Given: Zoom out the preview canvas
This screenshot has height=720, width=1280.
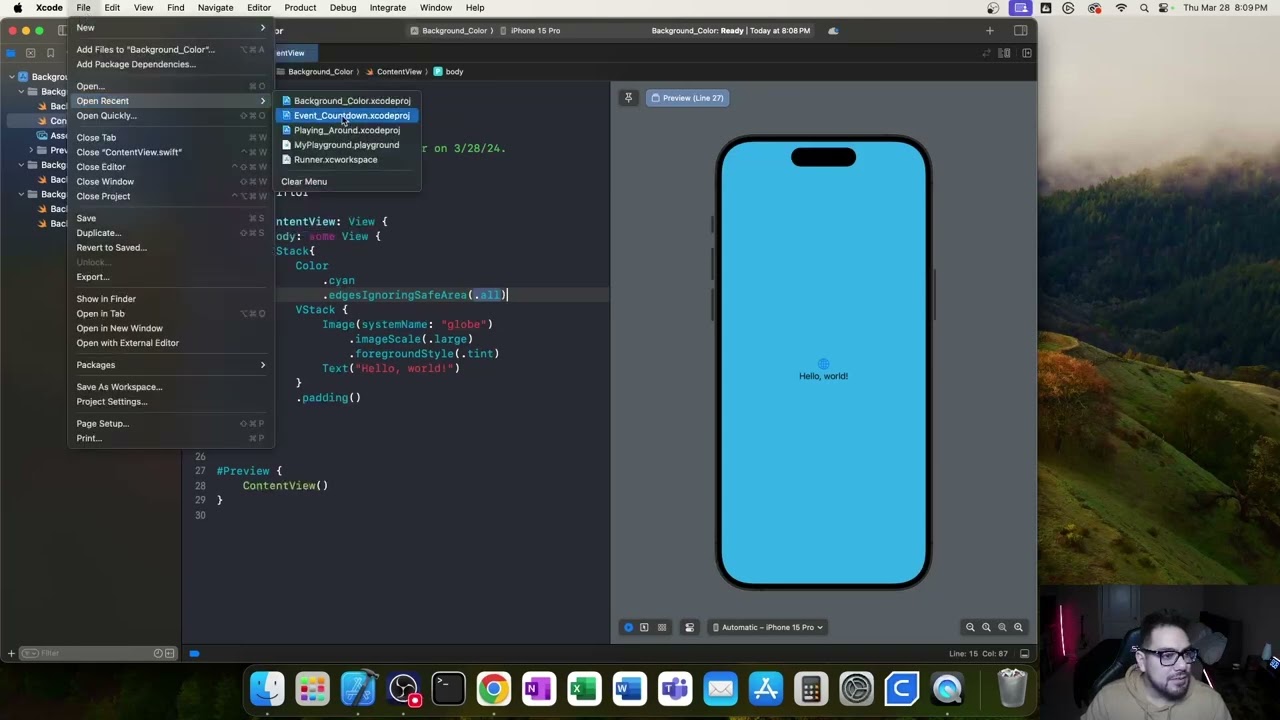Looking at the screenshot, I should (970, 627).
